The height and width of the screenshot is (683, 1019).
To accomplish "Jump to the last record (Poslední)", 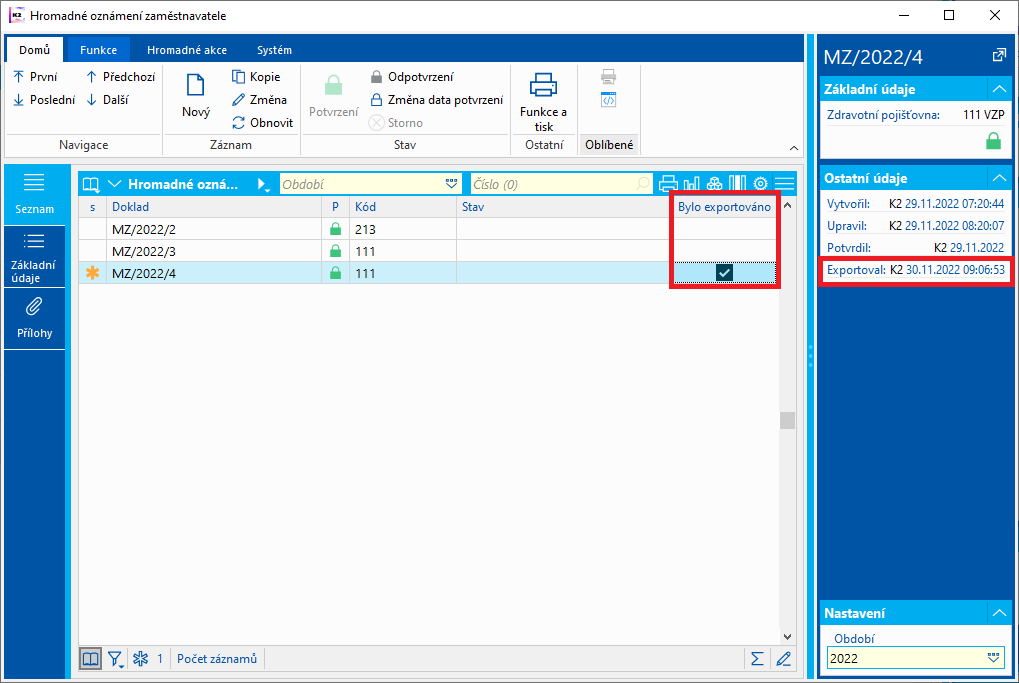I will 44,99.
